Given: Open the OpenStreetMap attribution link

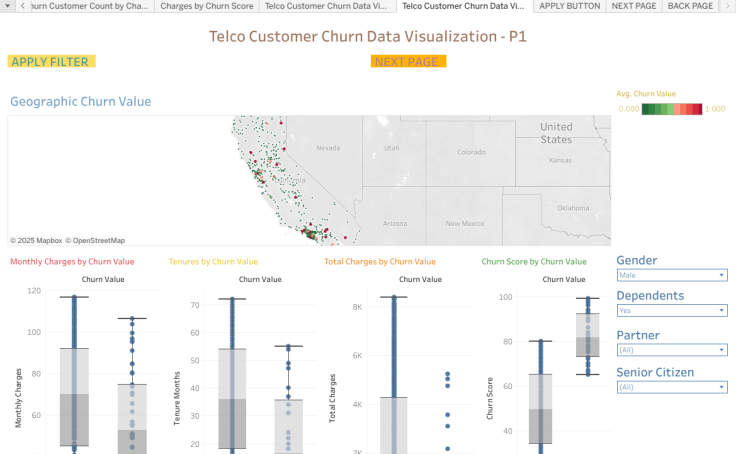Looking at the screenshot, I should point(95,240).
